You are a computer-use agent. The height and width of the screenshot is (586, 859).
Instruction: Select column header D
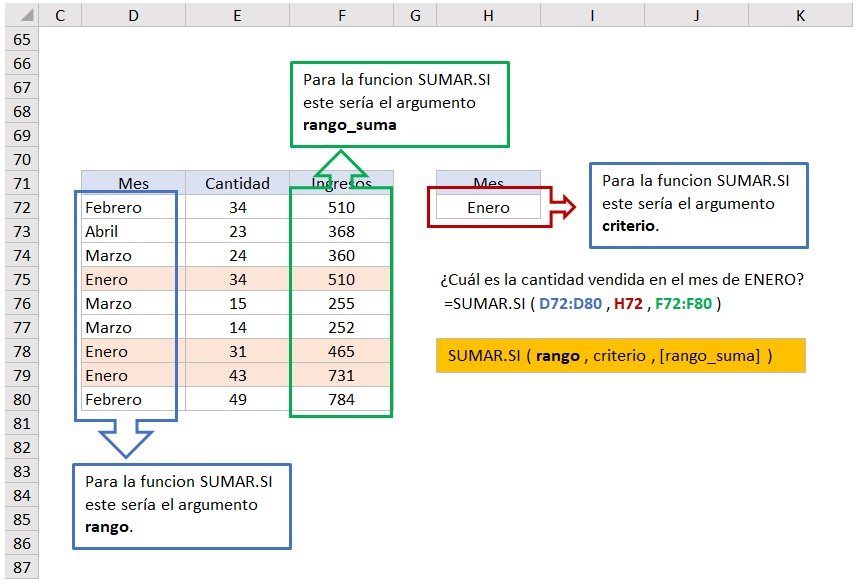133,16
